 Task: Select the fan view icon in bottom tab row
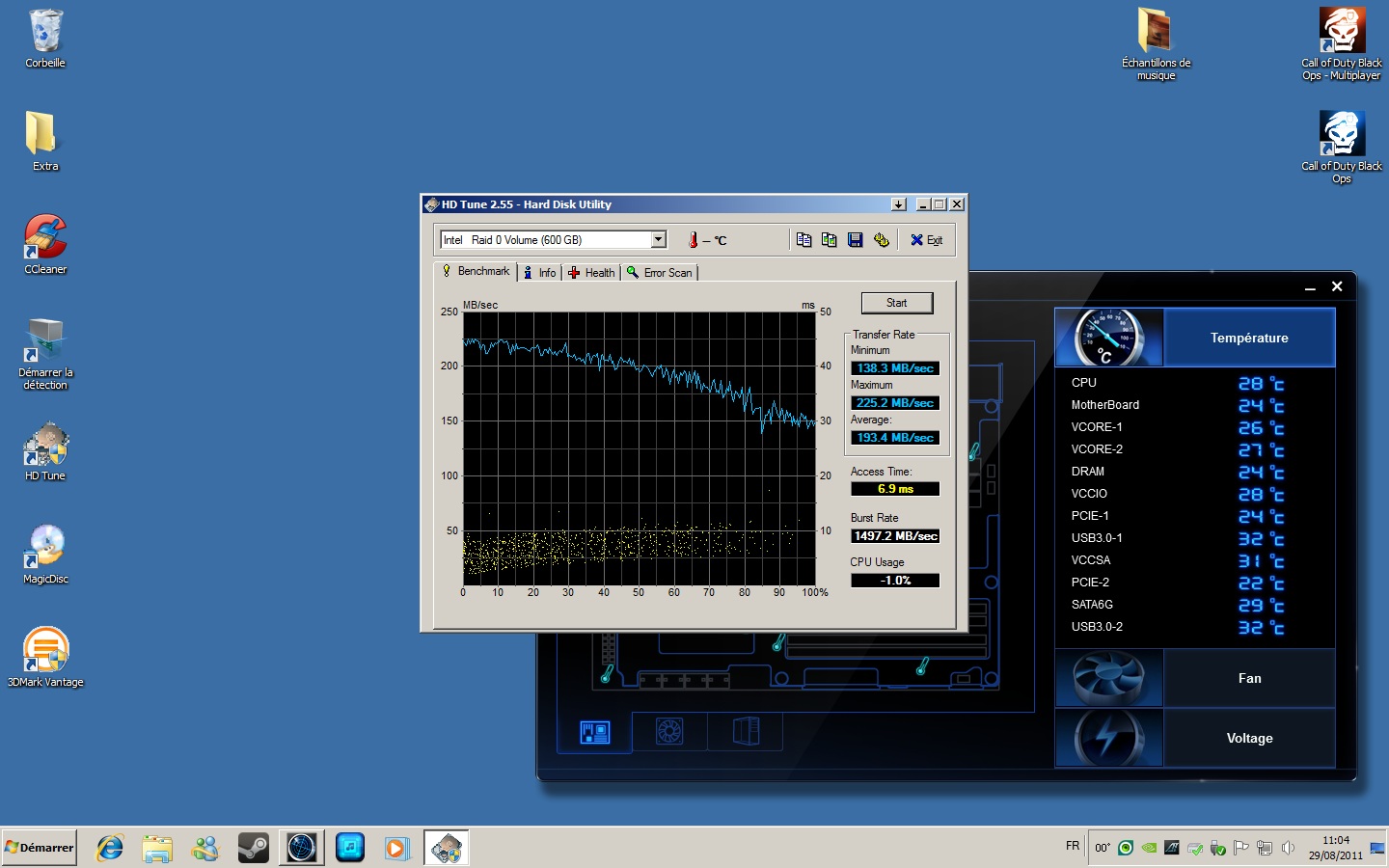pyautogui.click(x=669, y=732)
